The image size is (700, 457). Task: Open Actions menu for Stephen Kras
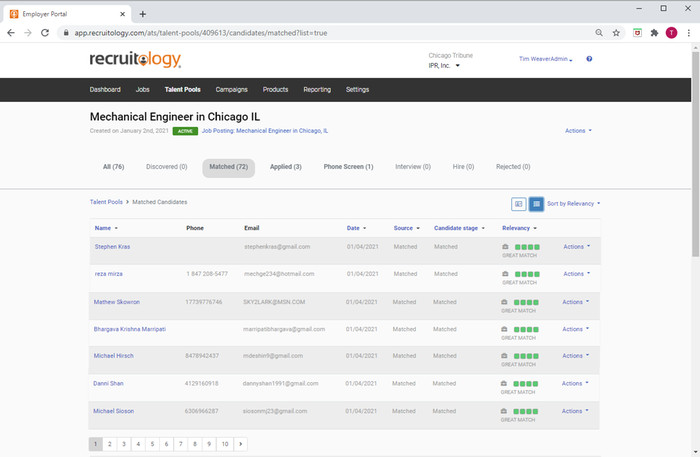[x=576, y=247]
